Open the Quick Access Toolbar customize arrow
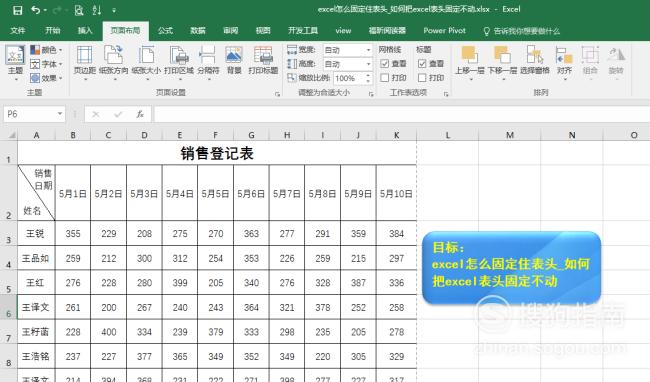 [114, 10]
